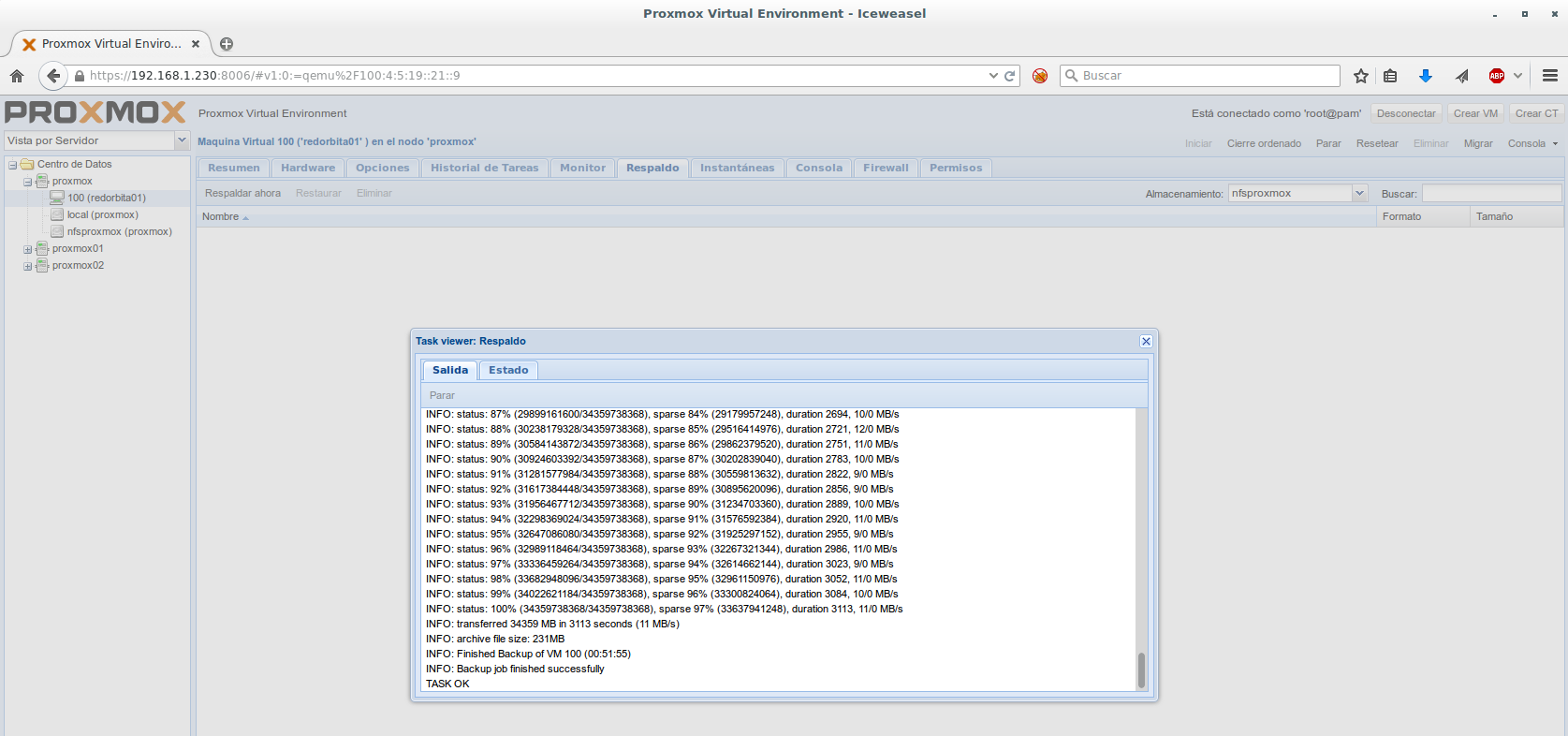This screenshot has width=1568, height=736.
Task: Expand the proxmox02 node
Action: point(28,266)
